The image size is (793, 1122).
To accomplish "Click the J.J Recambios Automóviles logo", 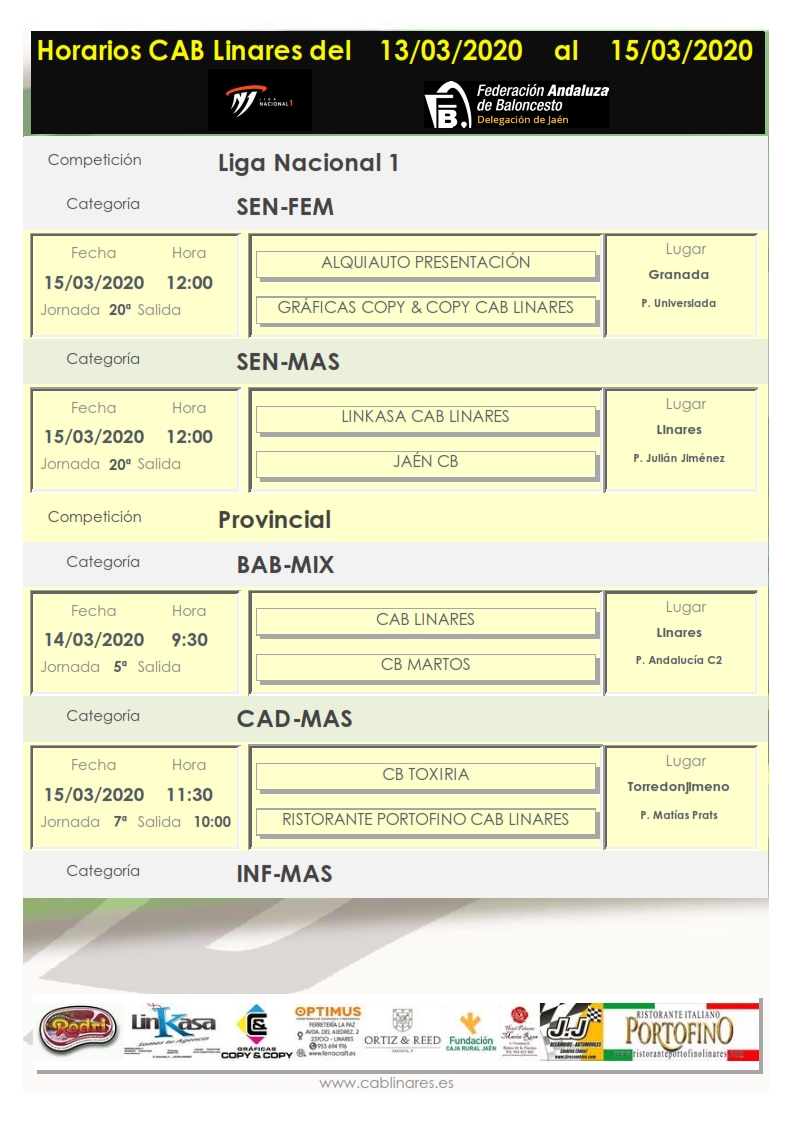I will (571, 1031).
